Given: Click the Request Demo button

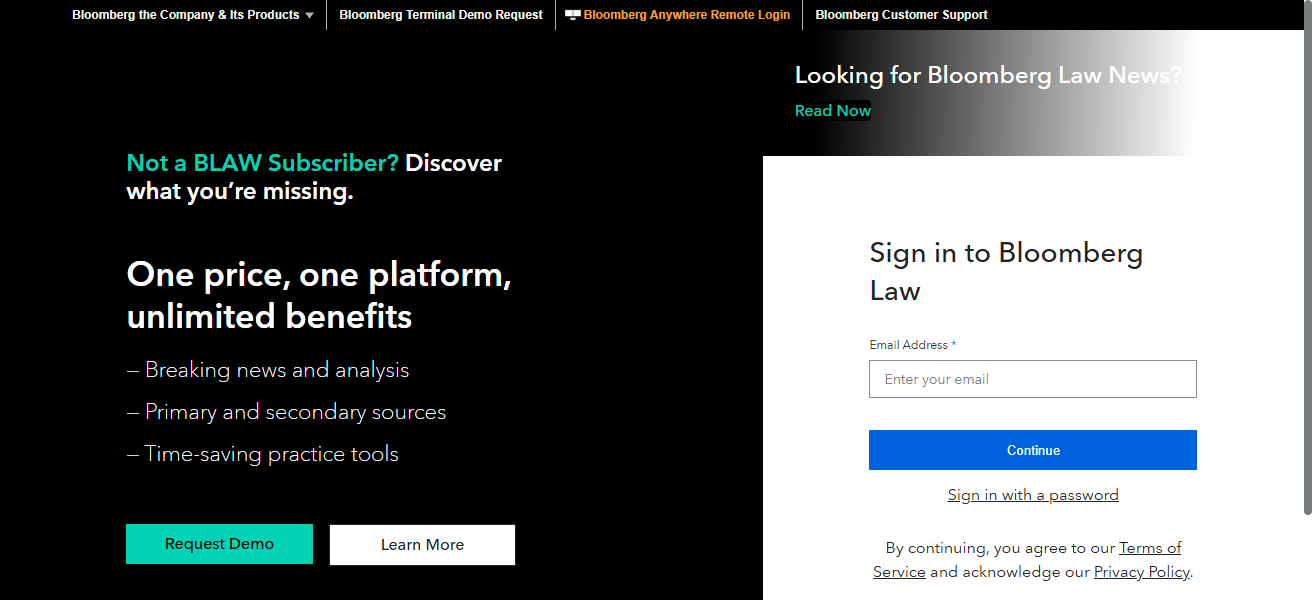Looking at the screenshot, I should click(x=219, y=544).
